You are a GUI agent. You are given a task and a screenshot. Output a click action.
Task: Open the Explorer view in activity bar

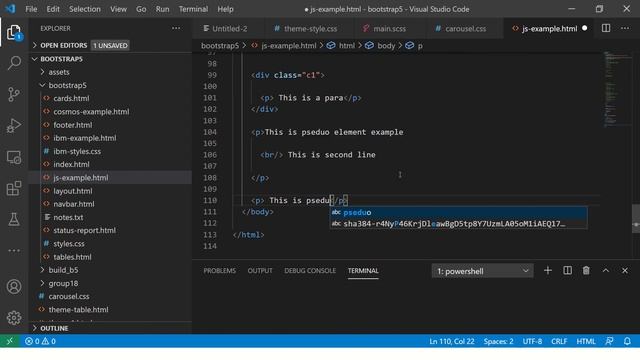click(x=14, y=32)
